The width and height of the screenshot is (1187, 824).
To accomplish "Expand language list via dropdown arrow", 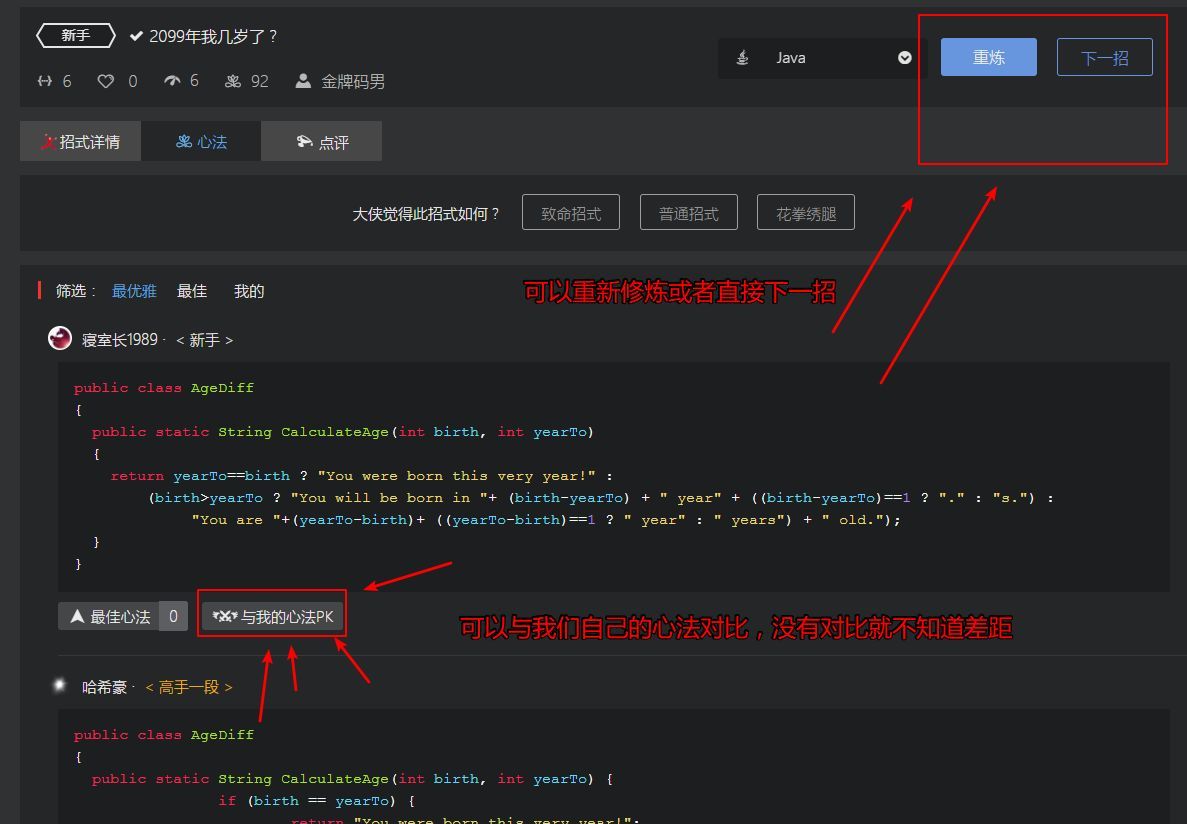I will (x=904, y=58).
